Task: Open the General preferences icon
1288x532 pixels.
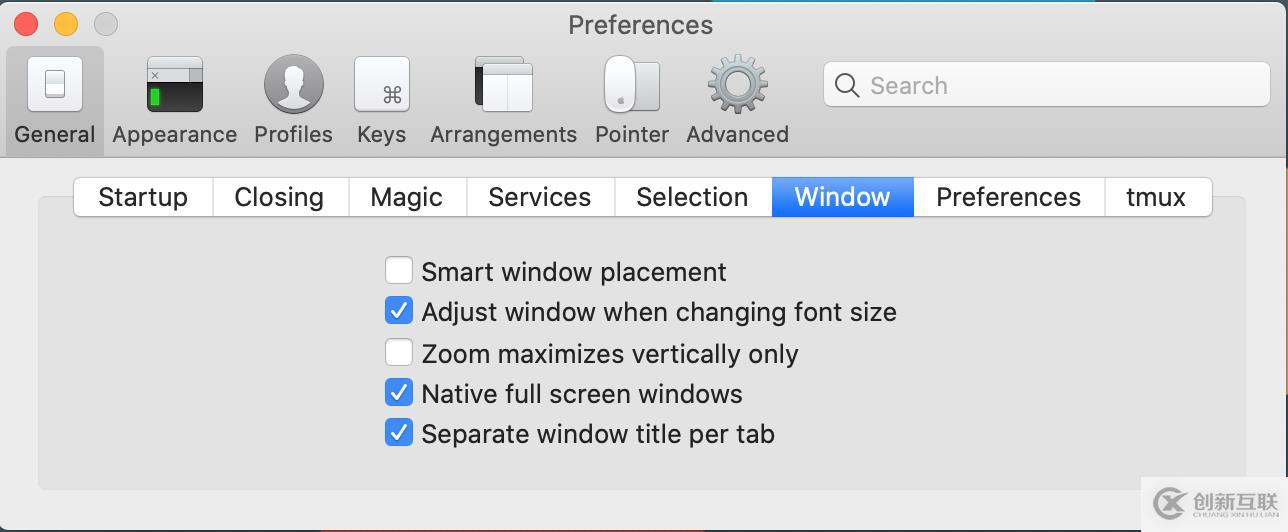Action: [x=55, y=84]
